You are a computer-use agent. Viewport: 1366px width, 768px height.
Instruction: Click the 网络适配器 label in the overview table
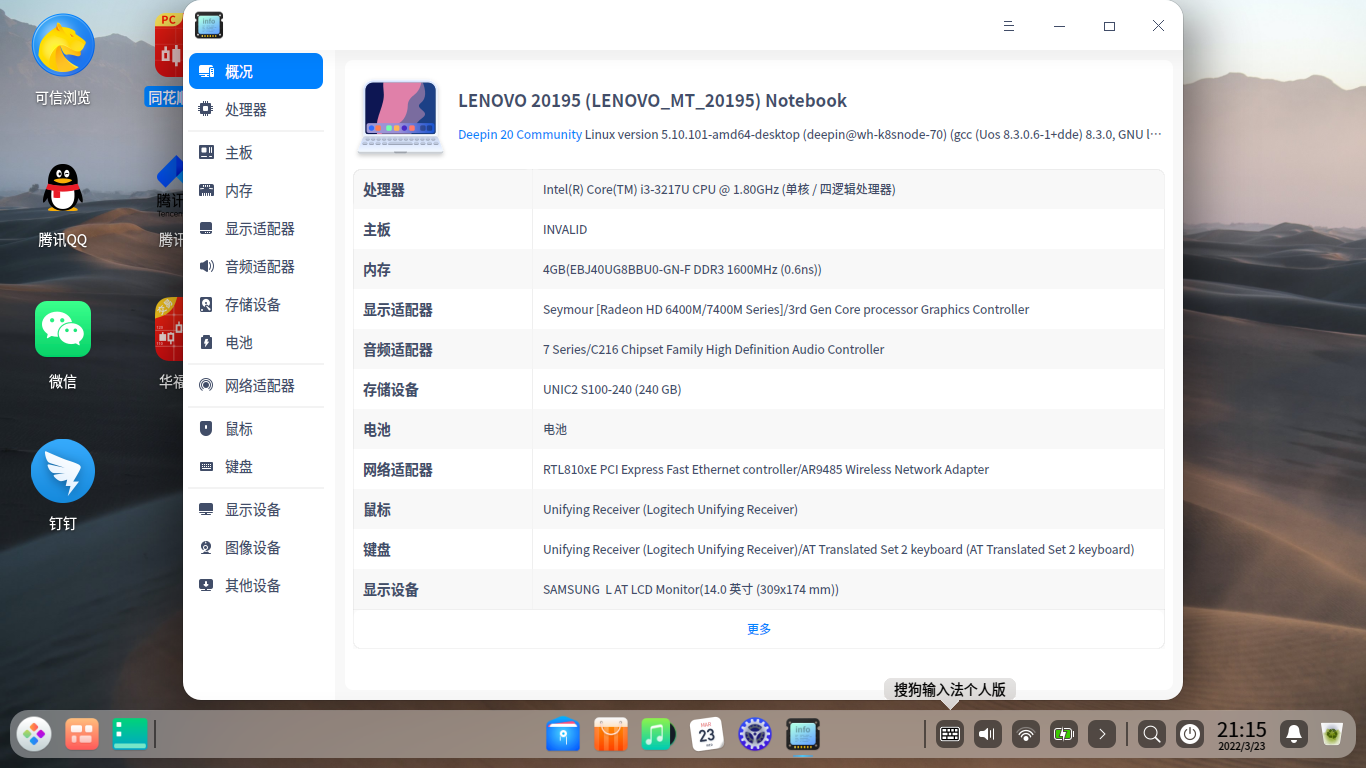pyautogui.click(x=398, y=469)
